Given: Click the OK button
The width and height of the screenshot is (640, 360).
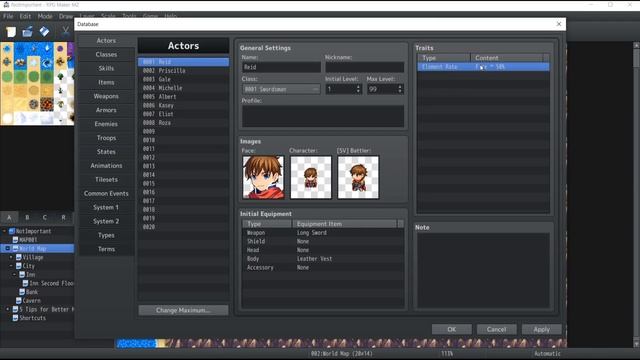Looking at the screenshot, I should point(451,329).
